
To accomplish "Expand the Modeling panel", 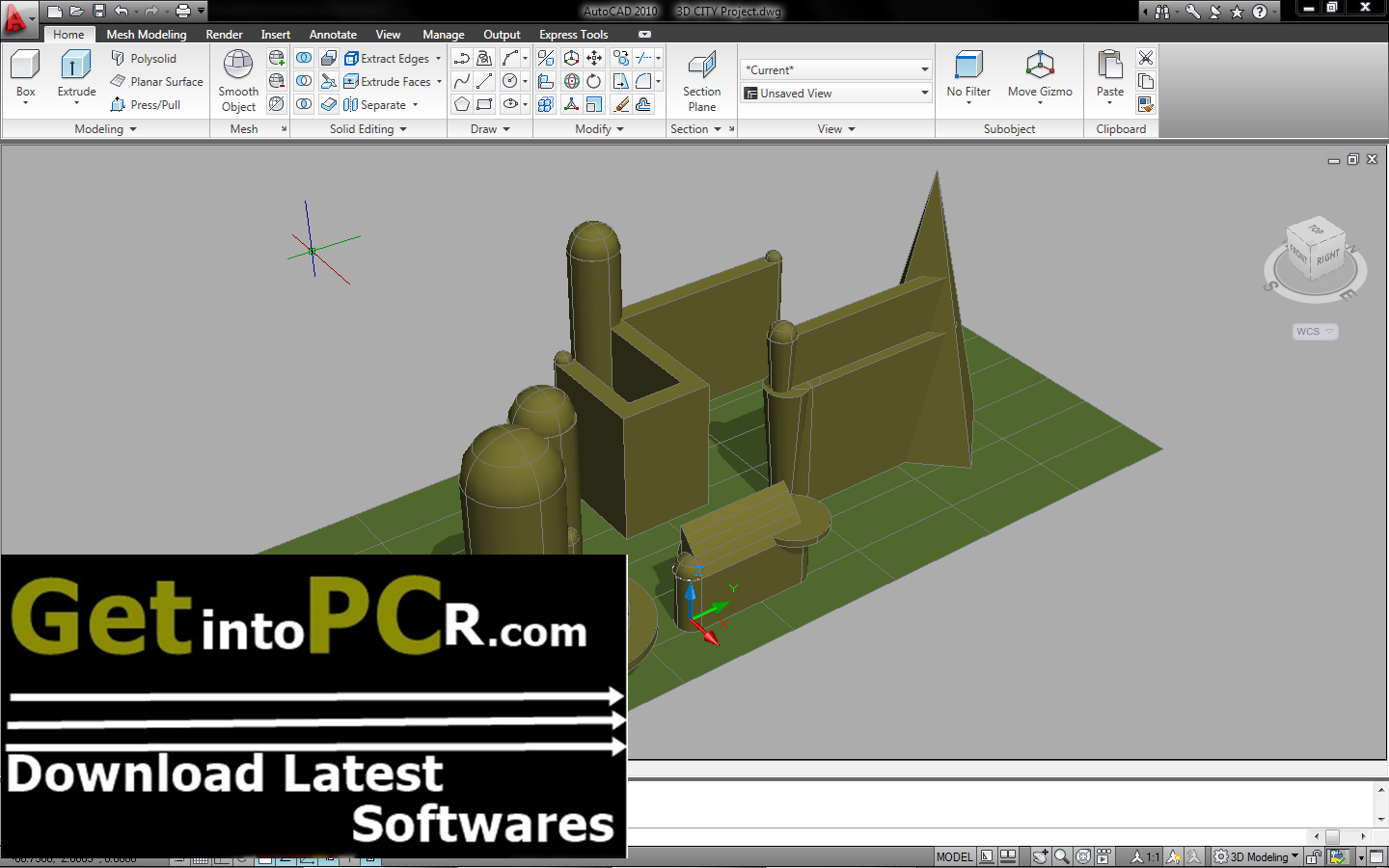I will (105, 129).
